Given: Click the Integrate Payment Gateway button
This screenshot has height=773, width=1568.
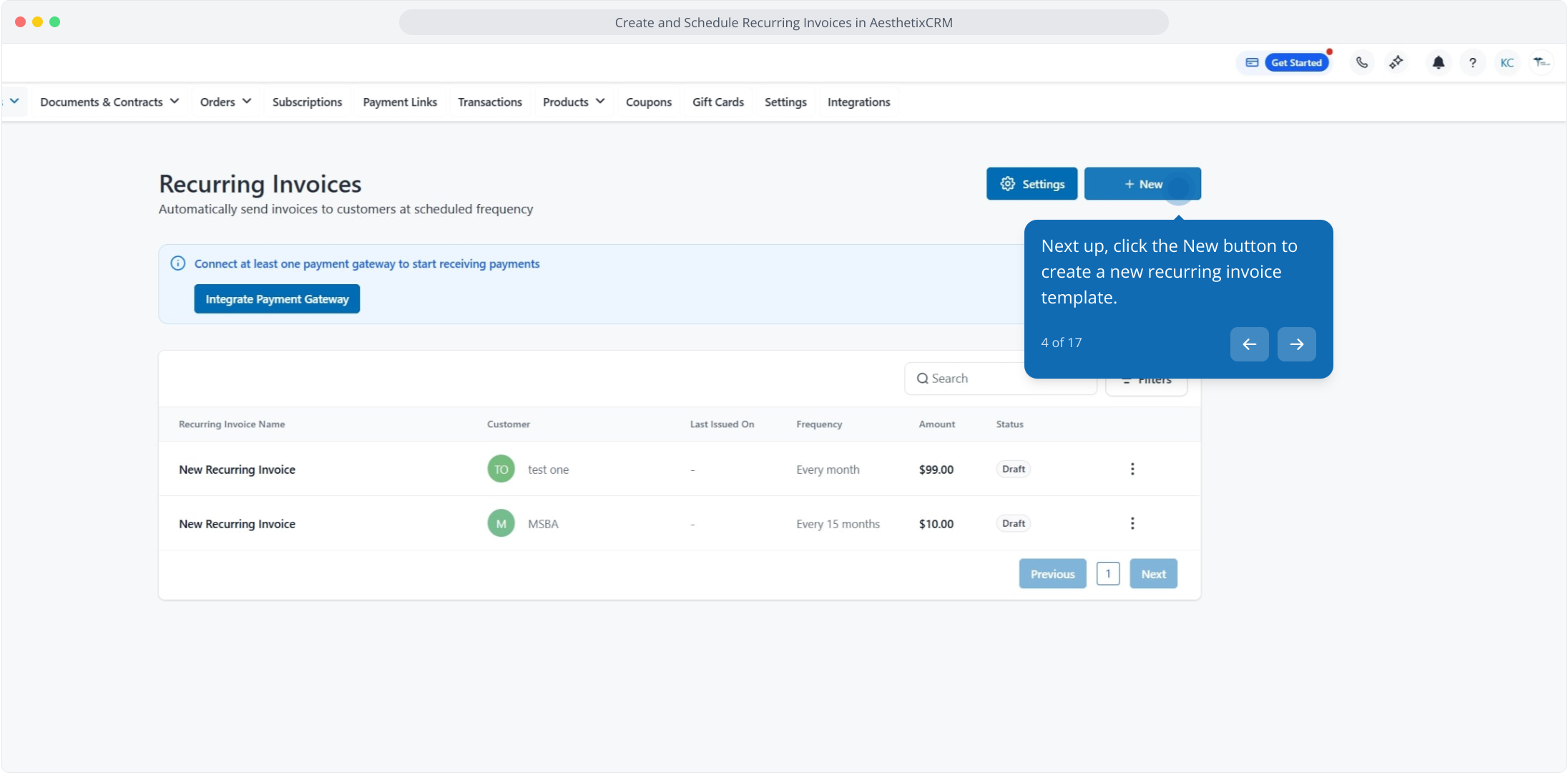Looking at the screenshot, I should (277, 299).
